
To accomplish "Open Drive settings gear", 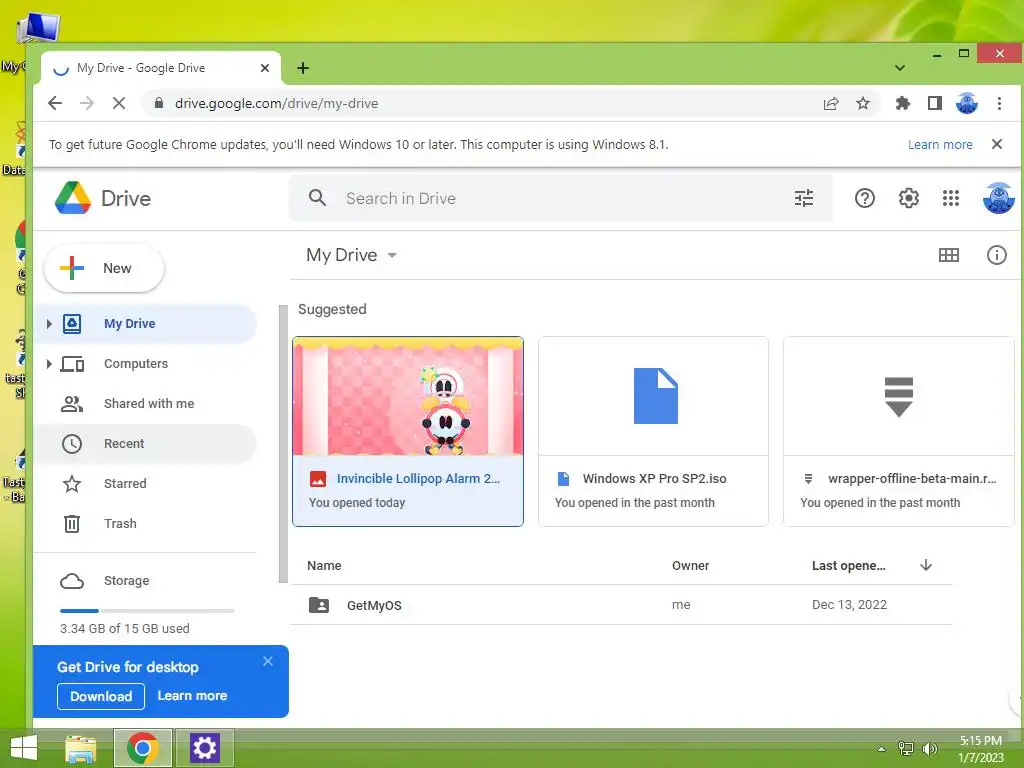I will point(908,198).
